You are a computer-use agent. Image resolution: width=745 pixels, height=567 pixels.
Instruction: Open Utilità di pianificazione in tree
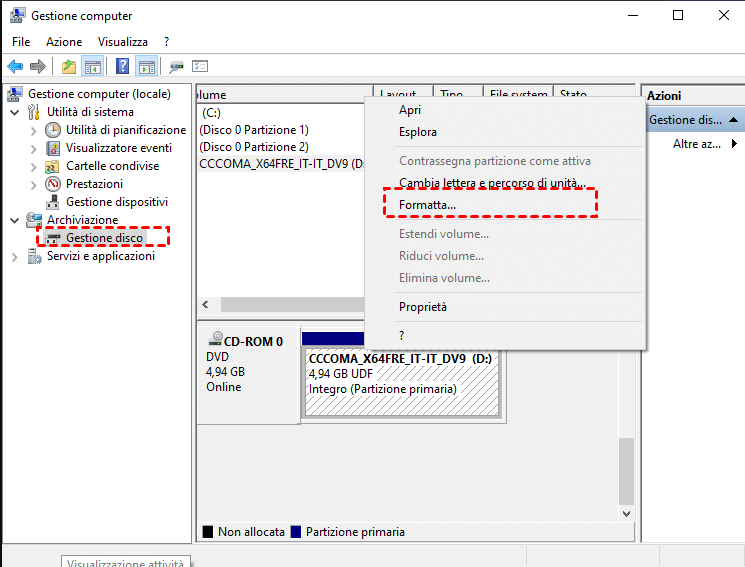tap(125, 130)
